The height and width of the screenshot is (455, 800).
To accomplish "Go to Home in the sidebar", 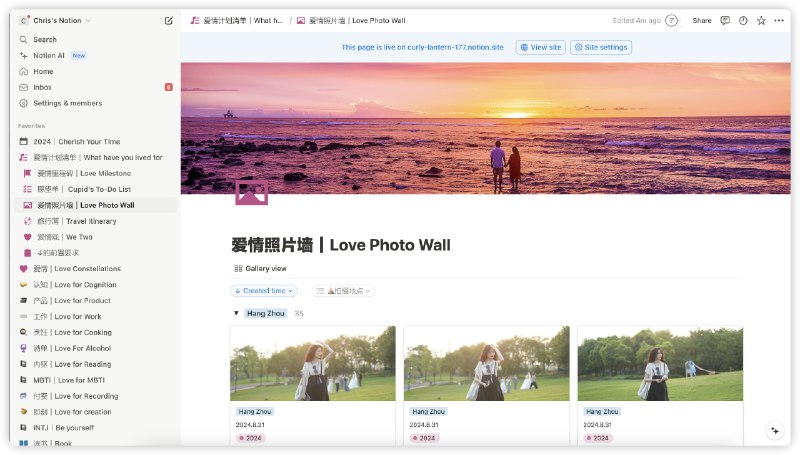I will click(43, 71).
